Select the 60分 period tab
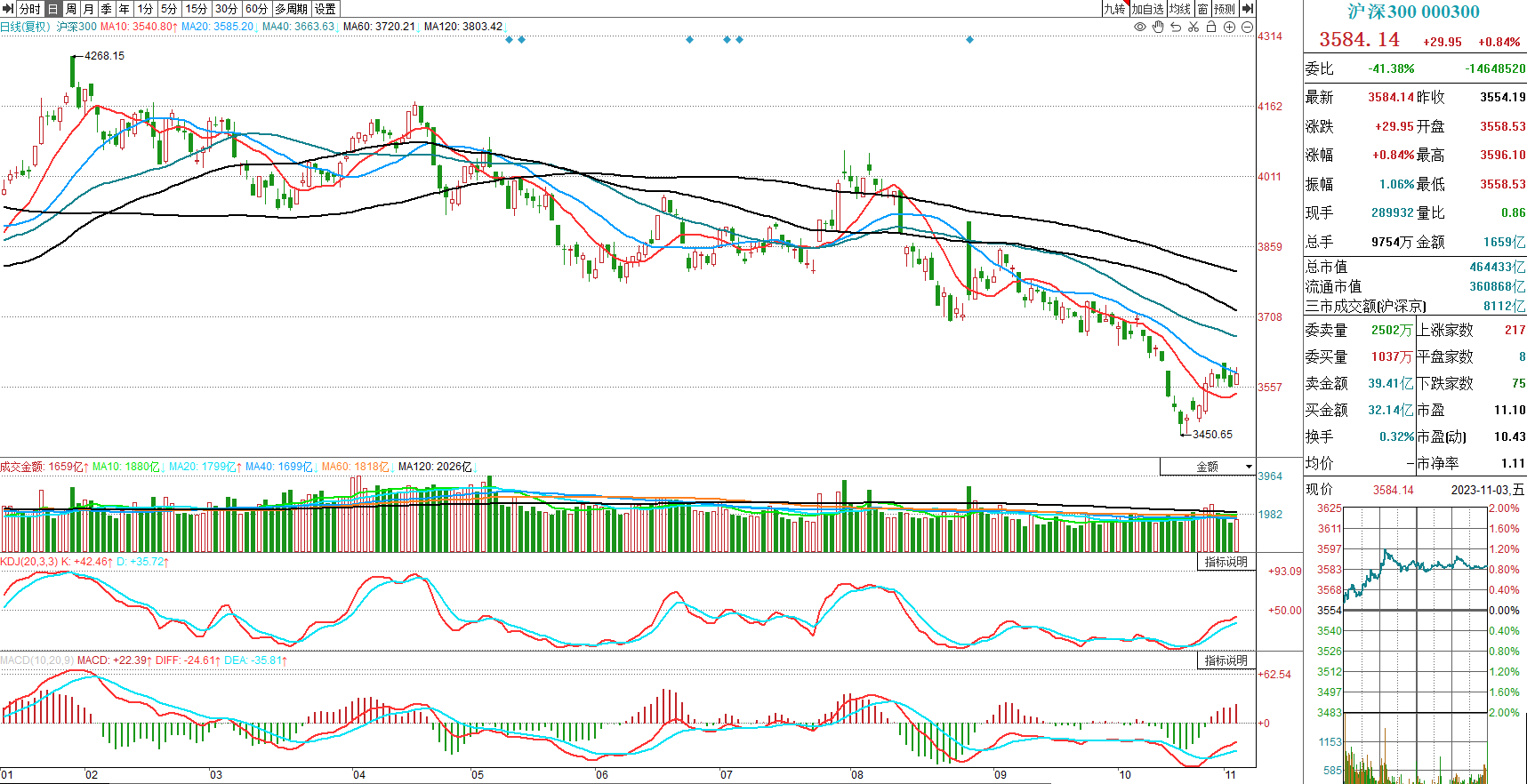The height and width of the screenshot is (784, 1527). 256,9
